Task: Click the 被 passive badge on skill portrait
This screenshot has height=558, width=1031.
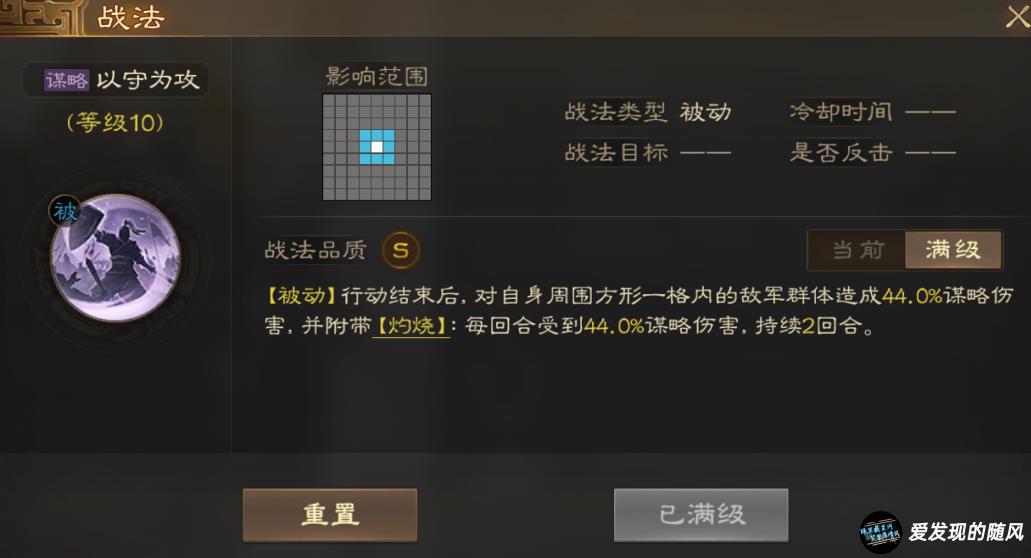Action: (x=65, y=211)
